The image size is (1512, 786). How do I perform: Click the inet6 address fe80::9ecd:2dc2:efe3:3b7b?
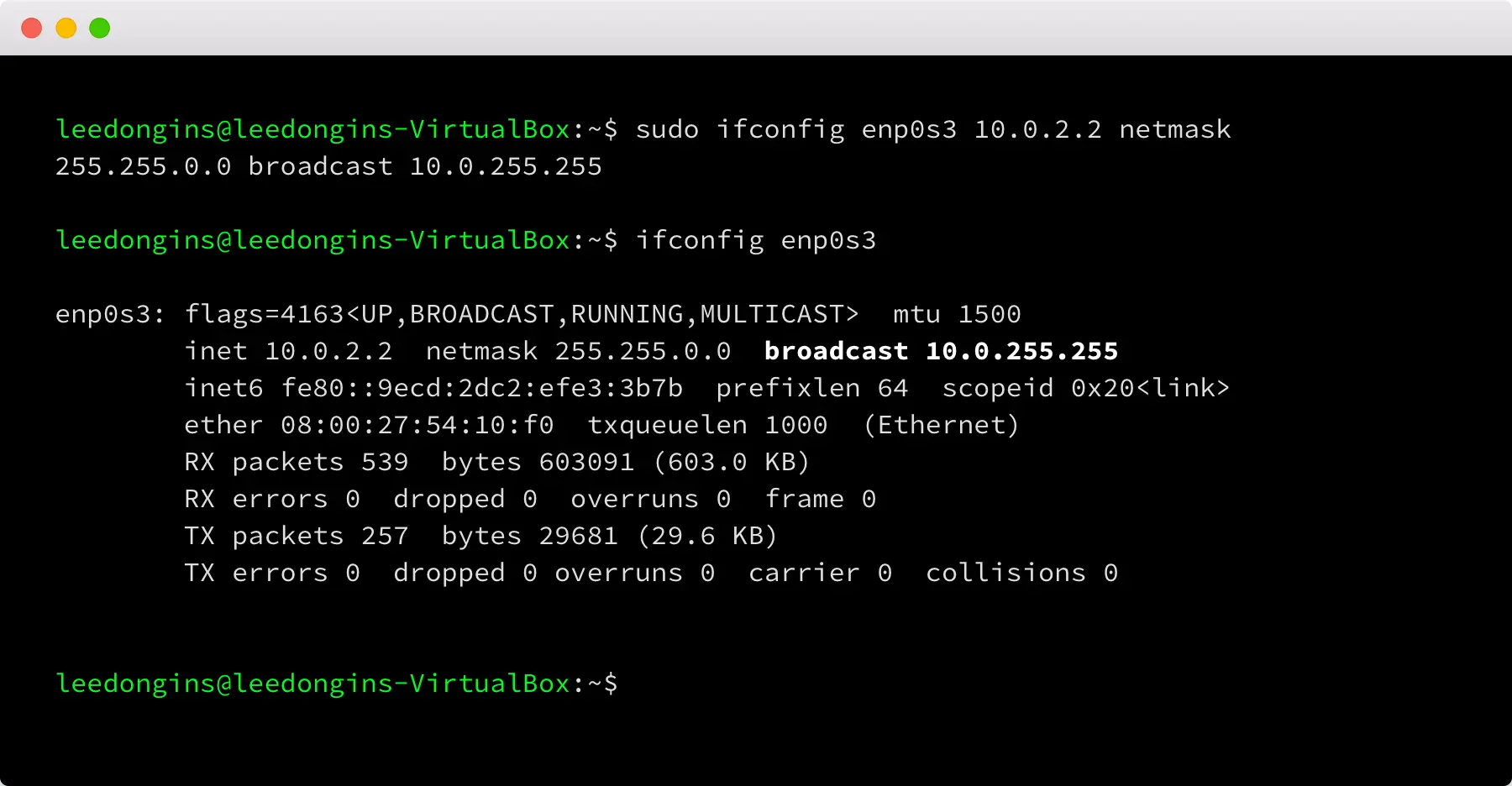point(481,388)
